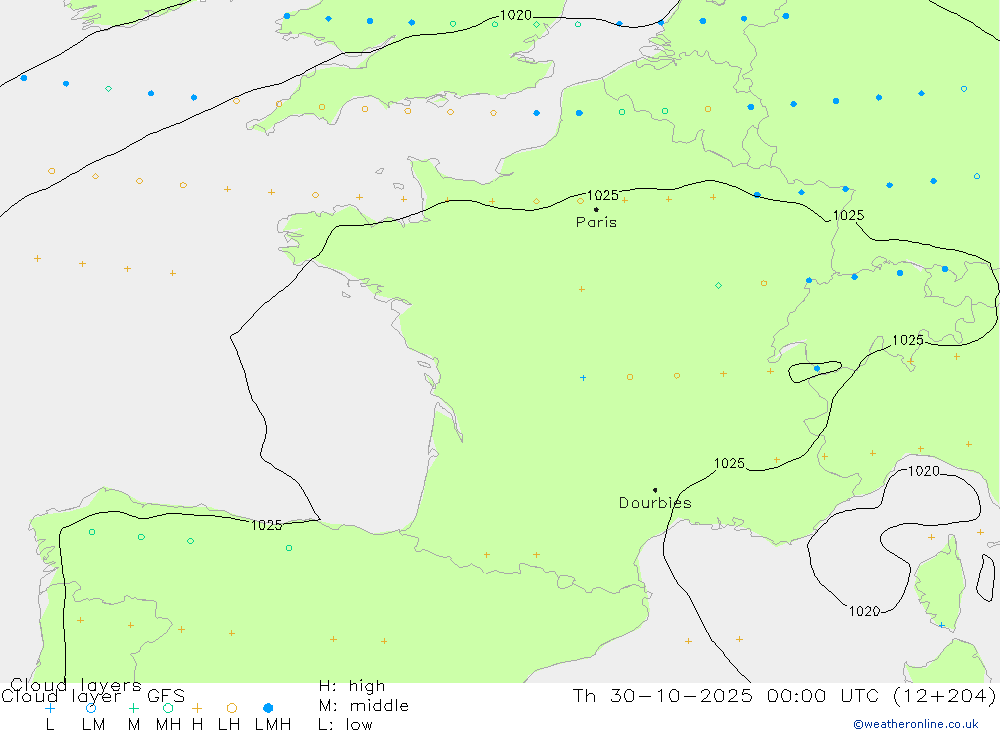This screenshot has width=1000, height=733.
Task: Click the black dot marking Paris
Action: pos(596,209)
